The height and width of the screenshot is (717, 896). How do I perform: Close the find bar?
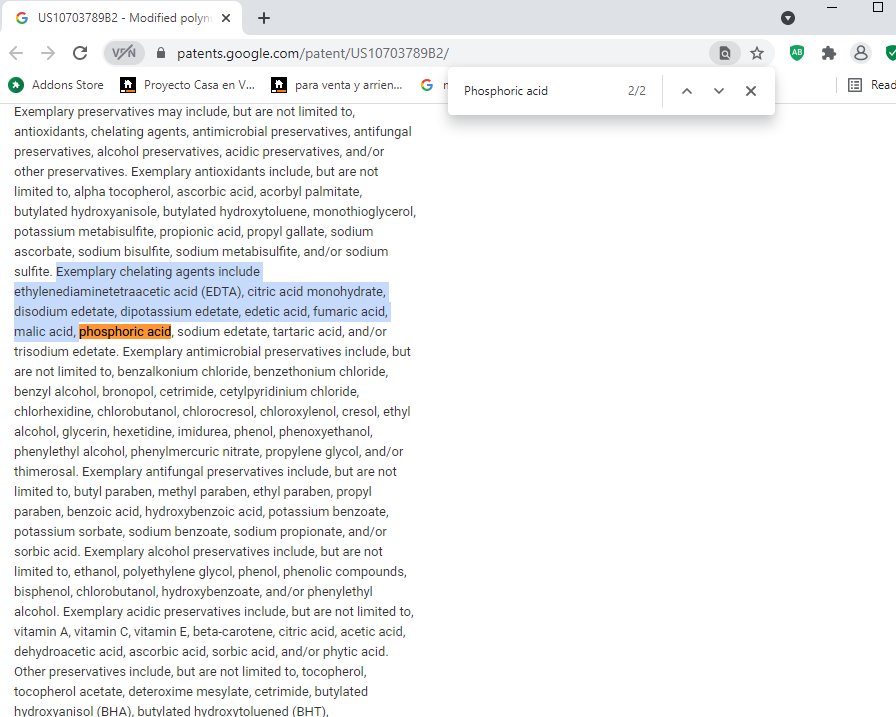pyautogui.click(x=751, y=91)
